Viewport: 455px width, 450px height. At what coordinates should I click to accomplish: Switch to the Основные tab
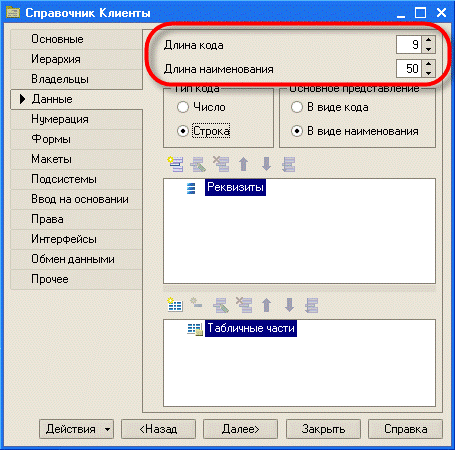pos(76,39)
